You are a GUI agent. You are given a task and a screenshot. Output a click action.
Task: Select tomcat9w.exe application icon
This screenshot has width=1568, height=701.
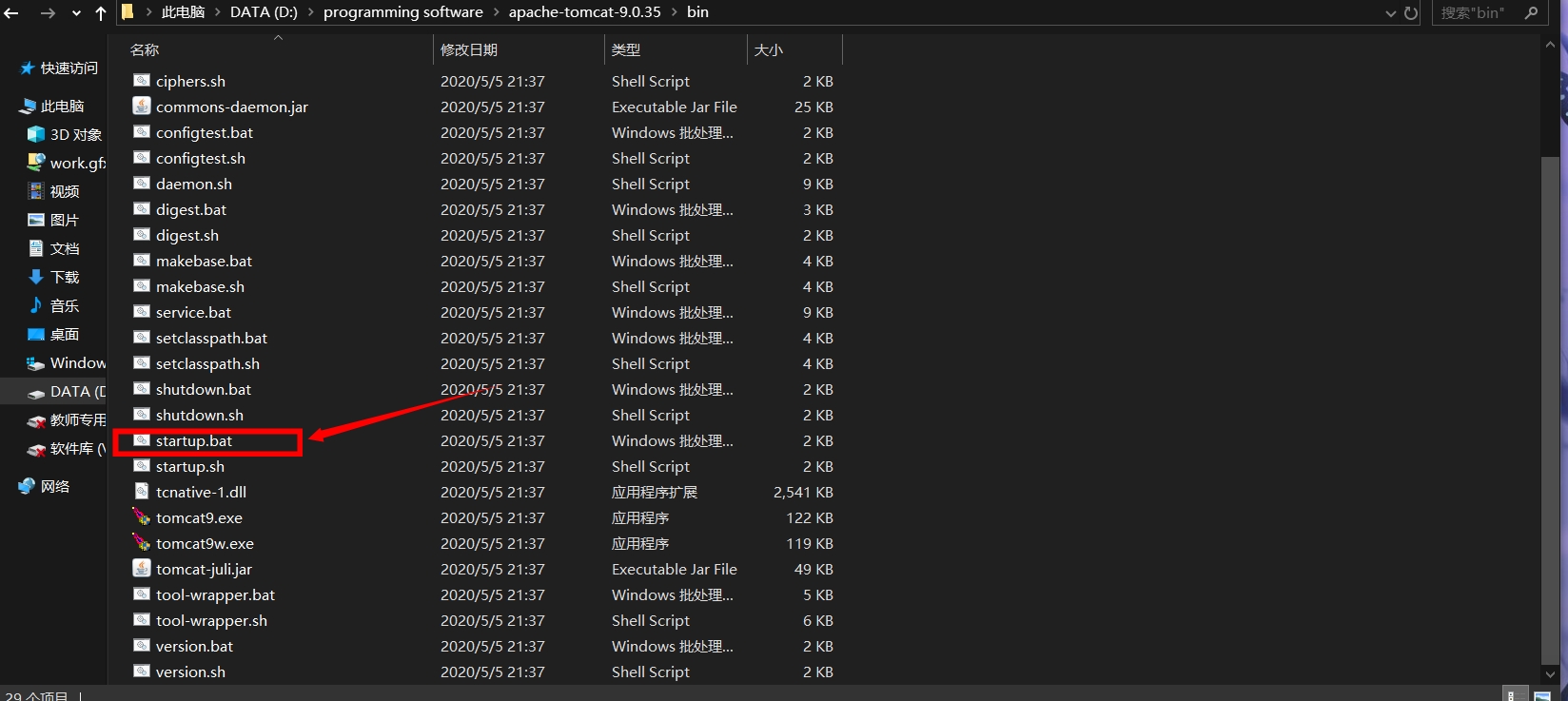click(x=142, y=543)
